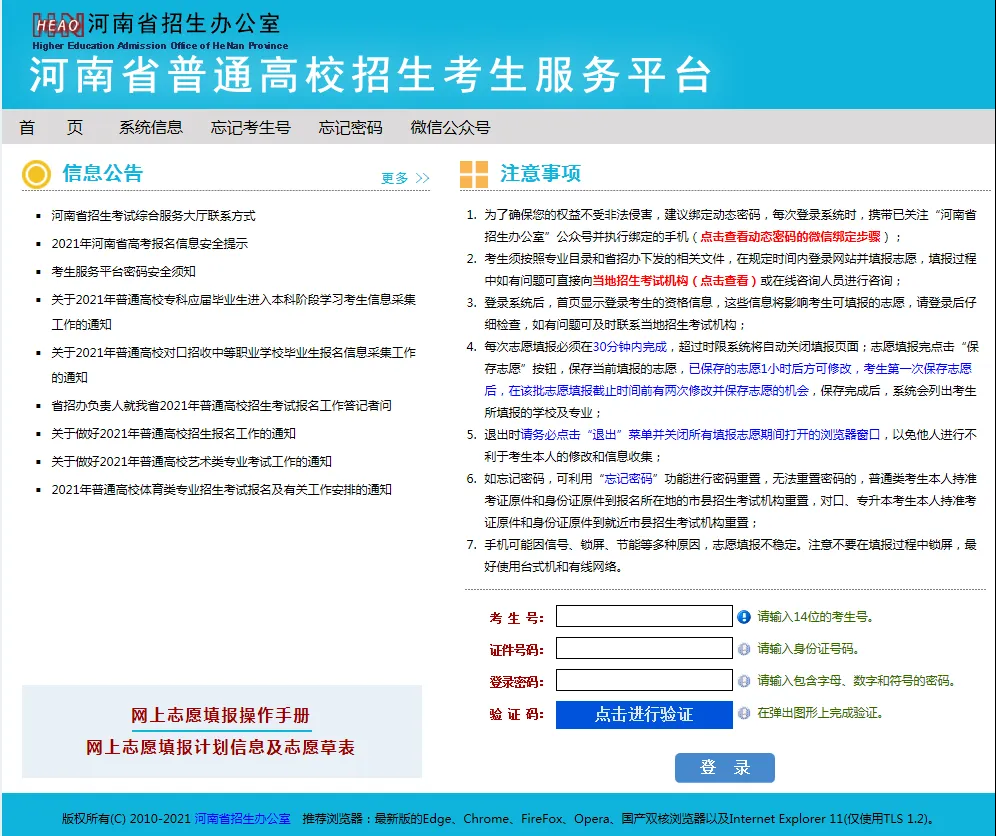Open the 网上志愿填报操作手册 link
The height and width of the screenshot is (836, 996).
pos(221,715)
